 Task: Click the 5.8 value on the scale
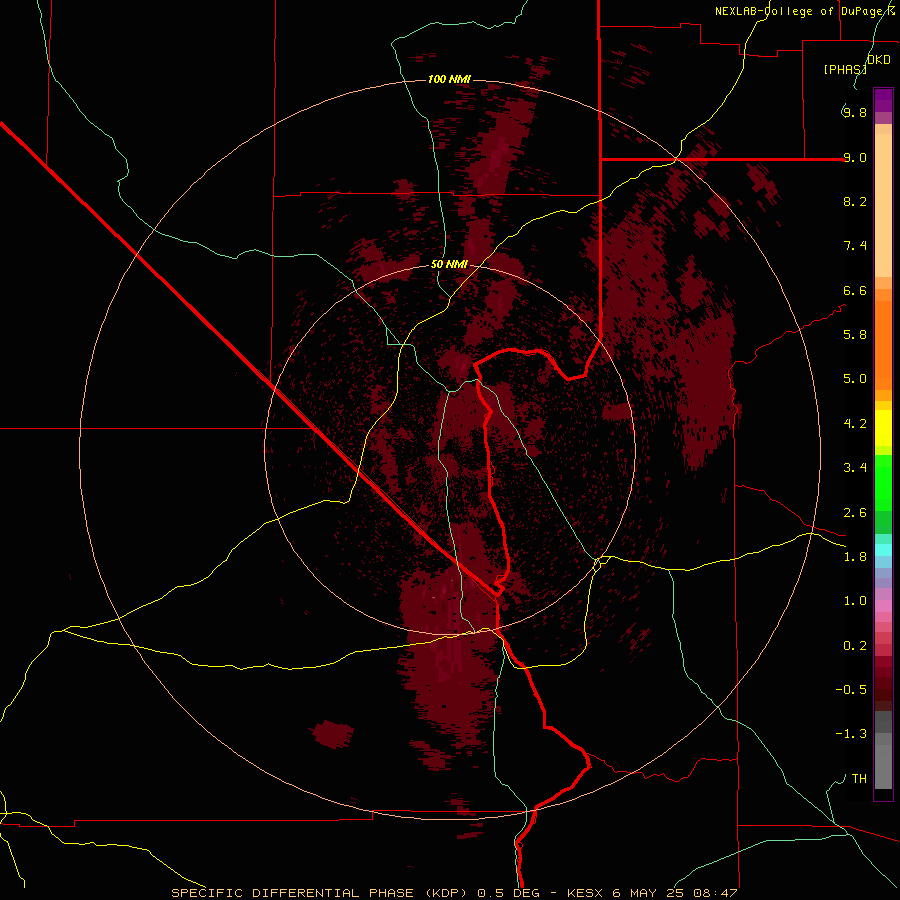click(855, 334)
